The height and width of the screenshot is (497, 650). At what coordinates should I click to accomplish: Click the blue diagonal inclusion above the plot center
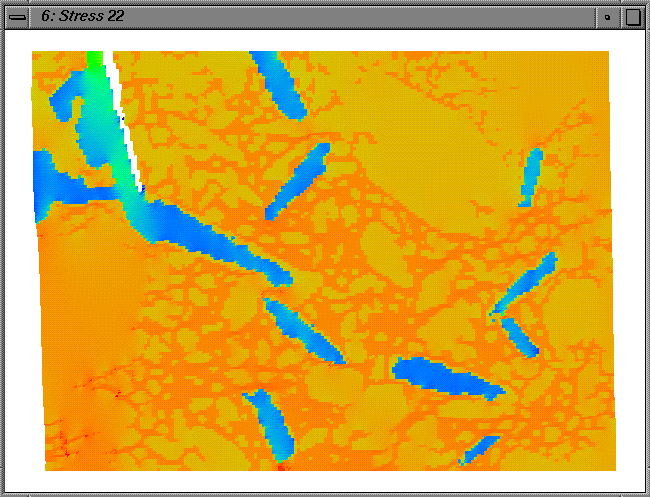pyautogui.click(x=298, y=181)
